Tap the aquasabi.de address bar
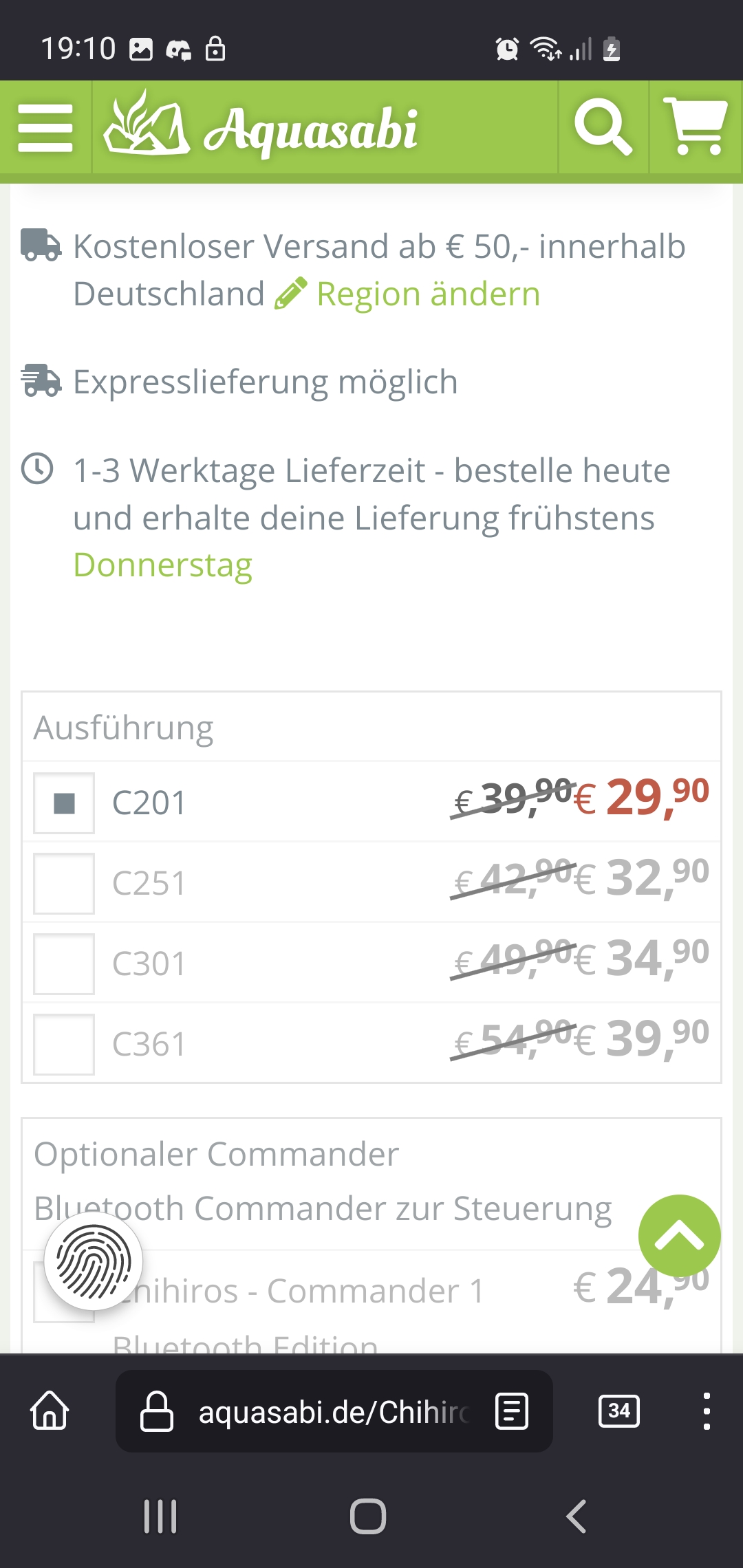This screenshot has height=1568, width=743. [x=323, y=1411]
